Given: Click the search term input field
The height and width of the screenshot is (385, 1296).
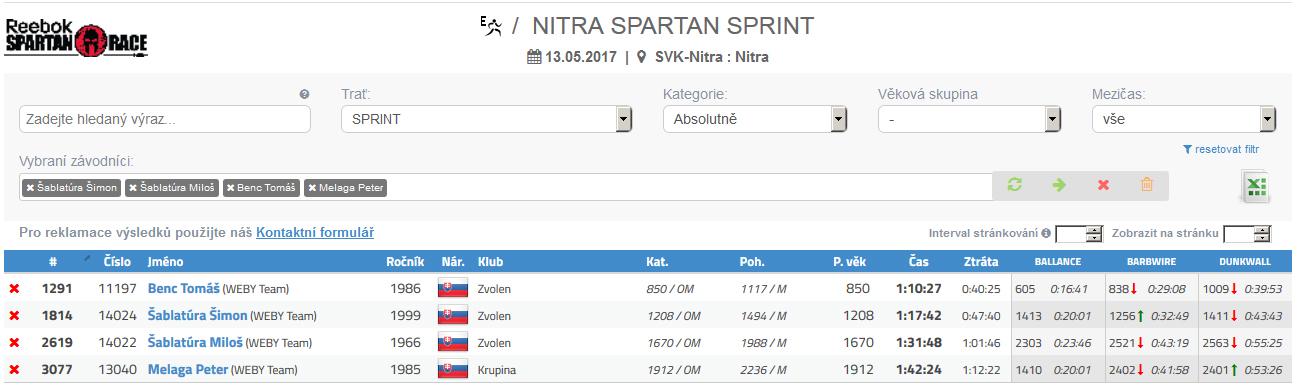Looking at the screenshot, I should point(165,119).
